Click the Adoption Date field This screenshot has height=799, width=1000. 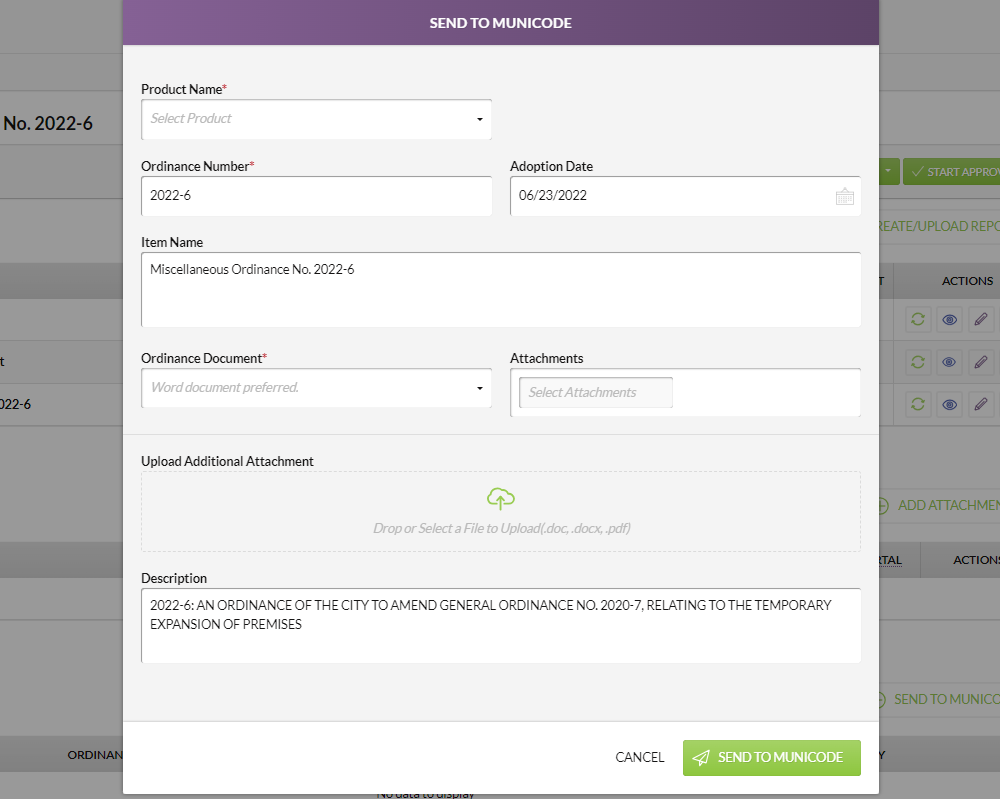click(685, 196)
